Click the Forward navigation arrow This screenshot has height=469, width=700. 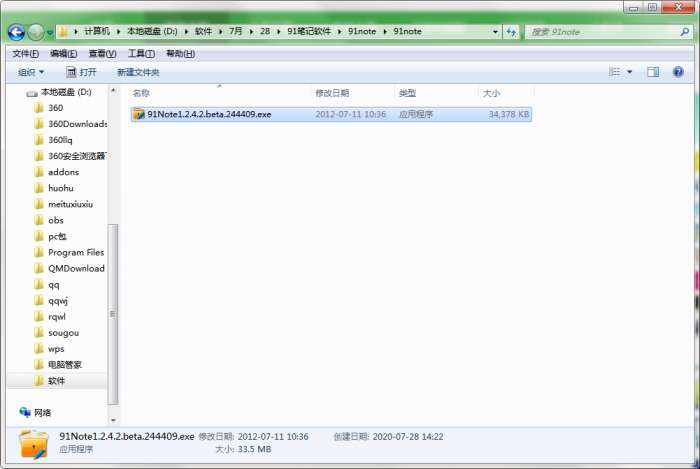pos(36,32)
